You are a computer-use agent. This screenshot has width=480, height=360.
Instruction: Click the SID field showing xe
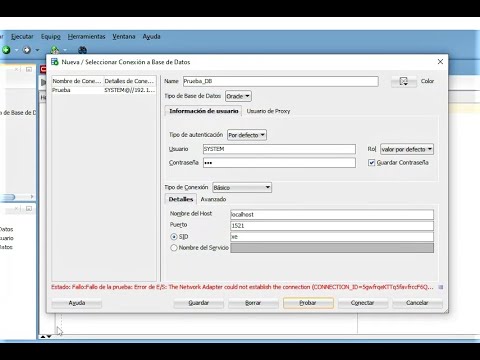coord(332,237)
